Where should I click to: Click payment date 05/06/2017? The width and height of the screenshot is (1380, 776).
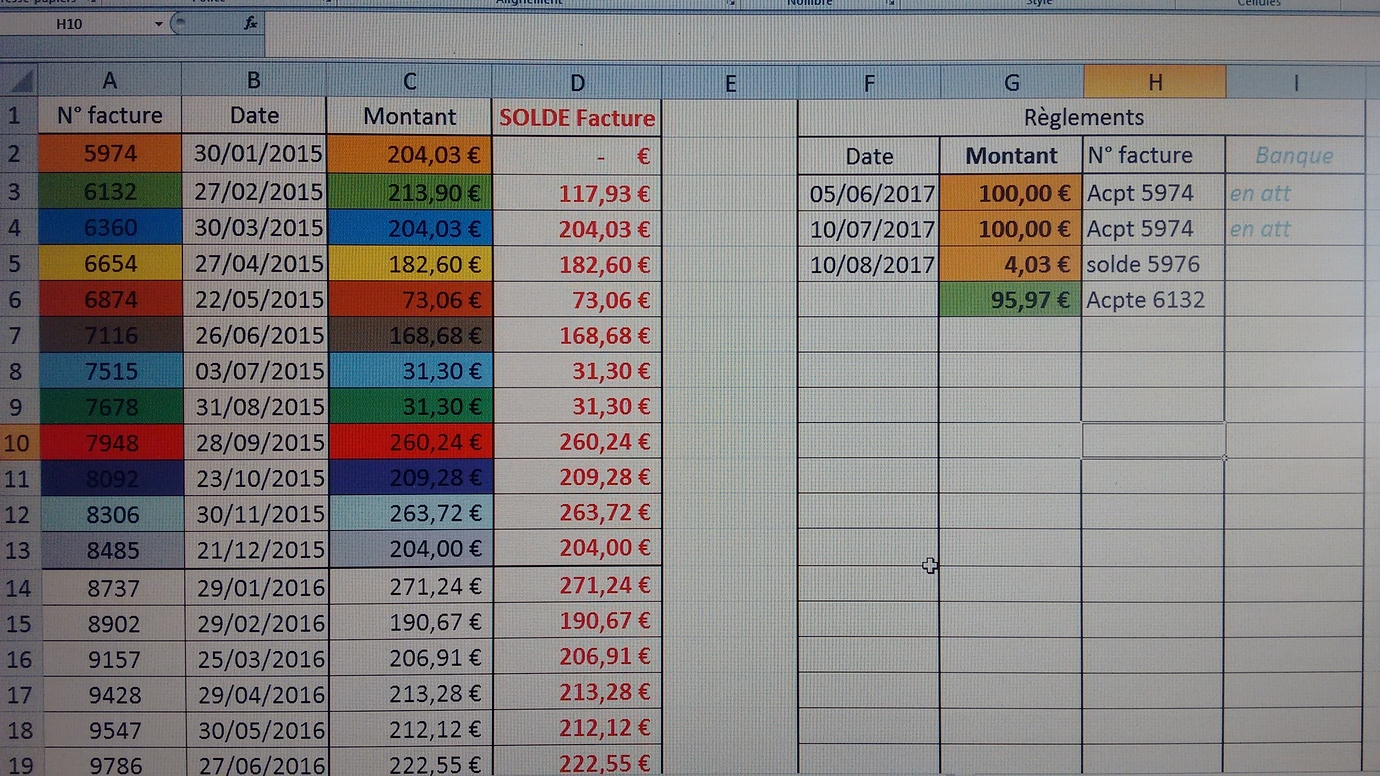pyautogui.click(x=869, y=193)
